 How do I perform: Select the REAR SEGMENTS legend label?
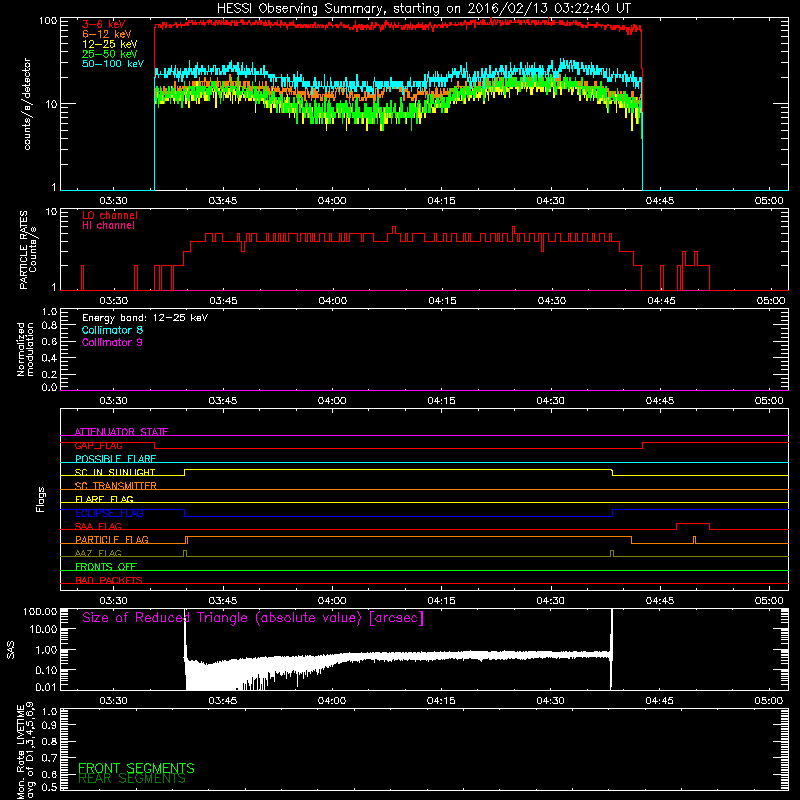click(x=132, y=778)
